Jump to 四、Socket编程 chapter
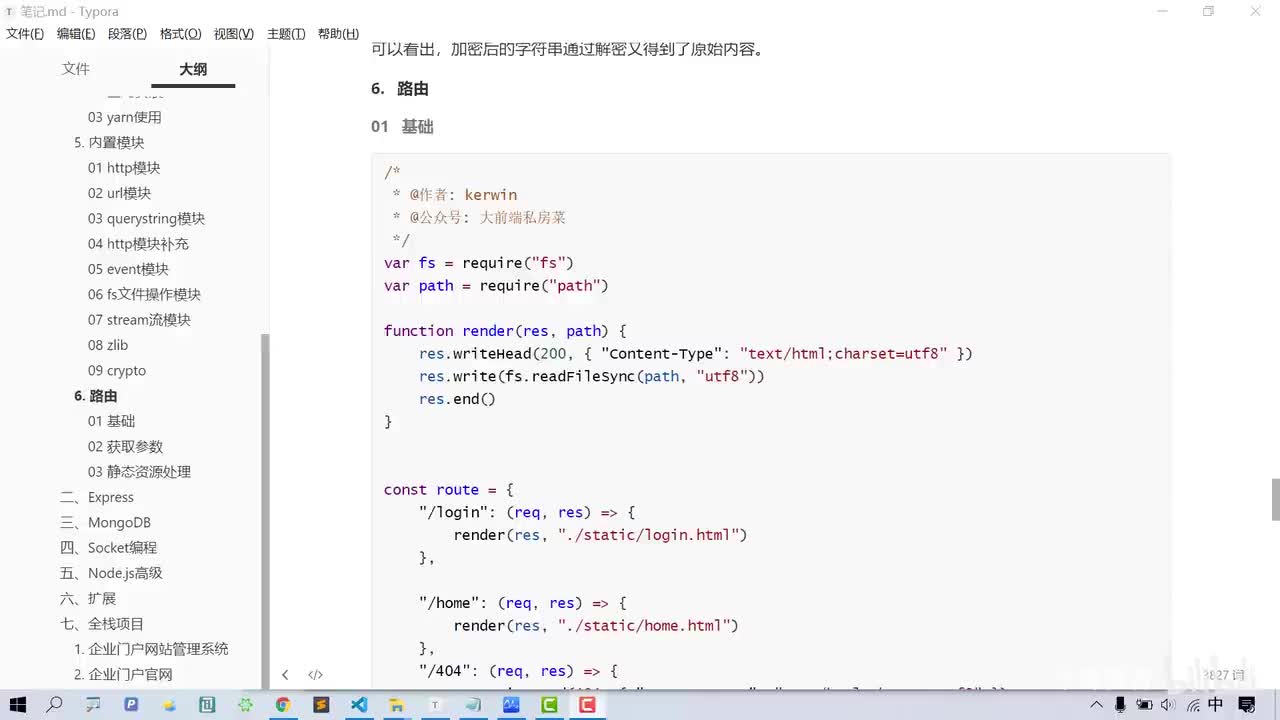 point(108,548)
